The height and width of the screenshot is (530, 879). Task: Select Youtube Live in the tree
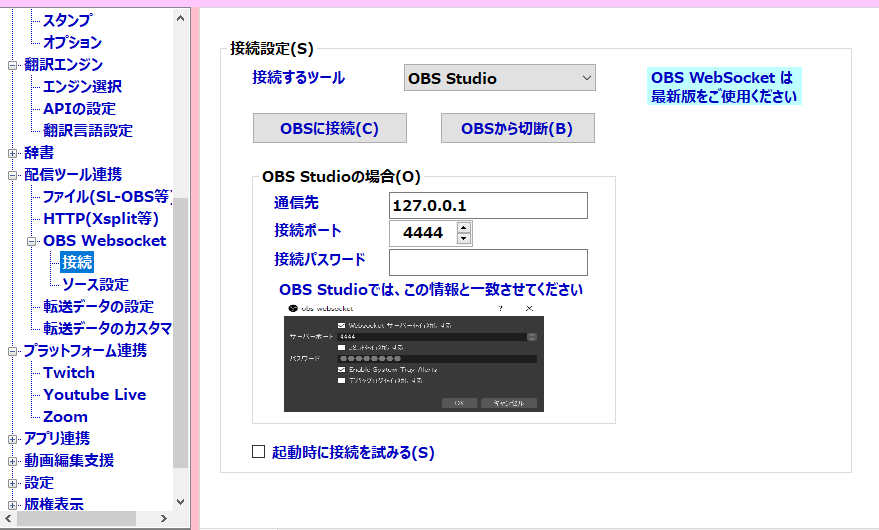pos(95,394)
